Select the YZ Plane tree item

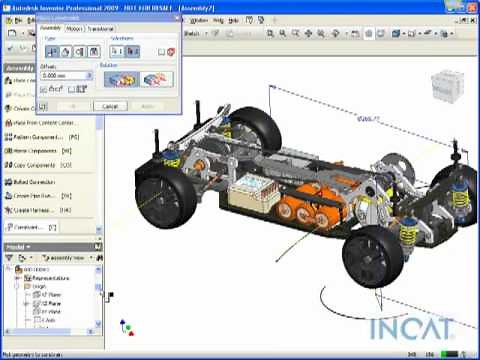click(x=47, y=295)
